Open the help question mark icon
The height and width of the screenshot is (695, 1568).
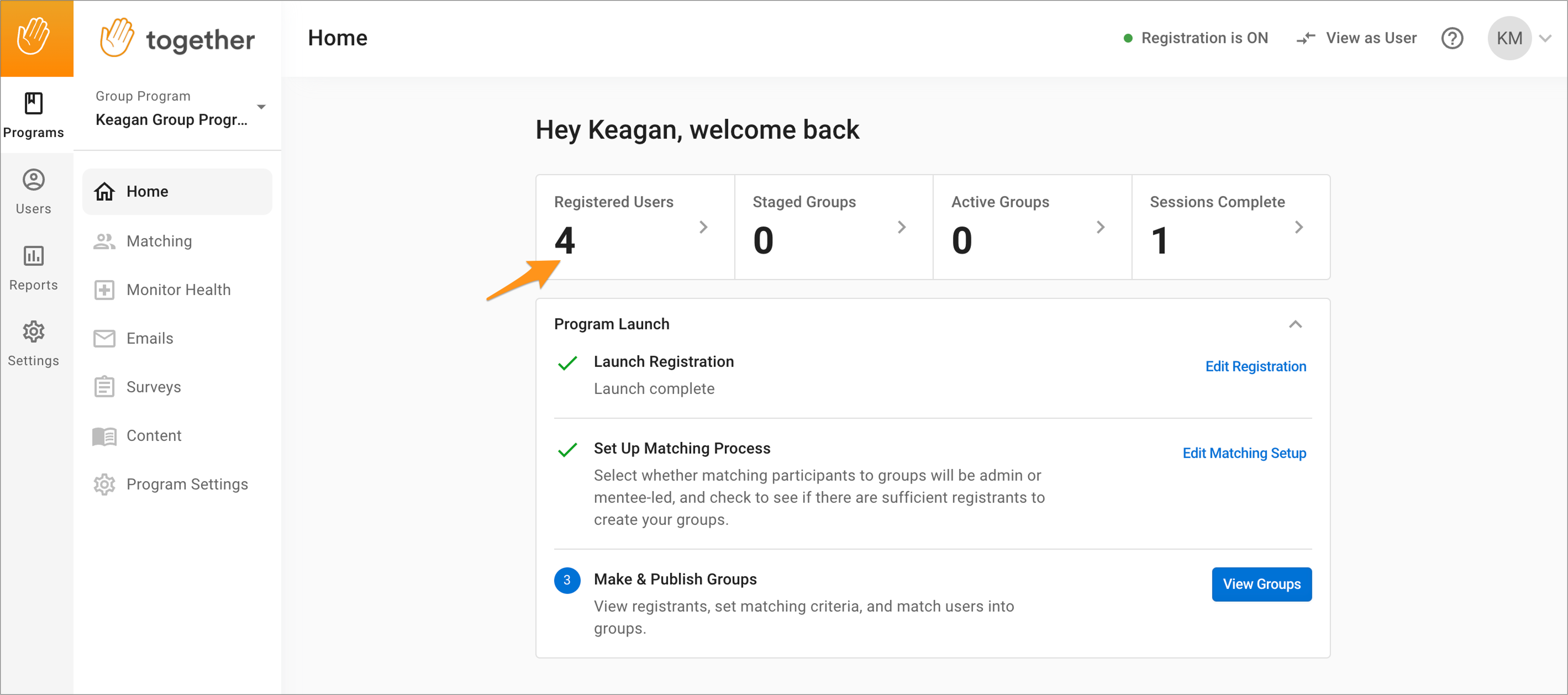1452,38
